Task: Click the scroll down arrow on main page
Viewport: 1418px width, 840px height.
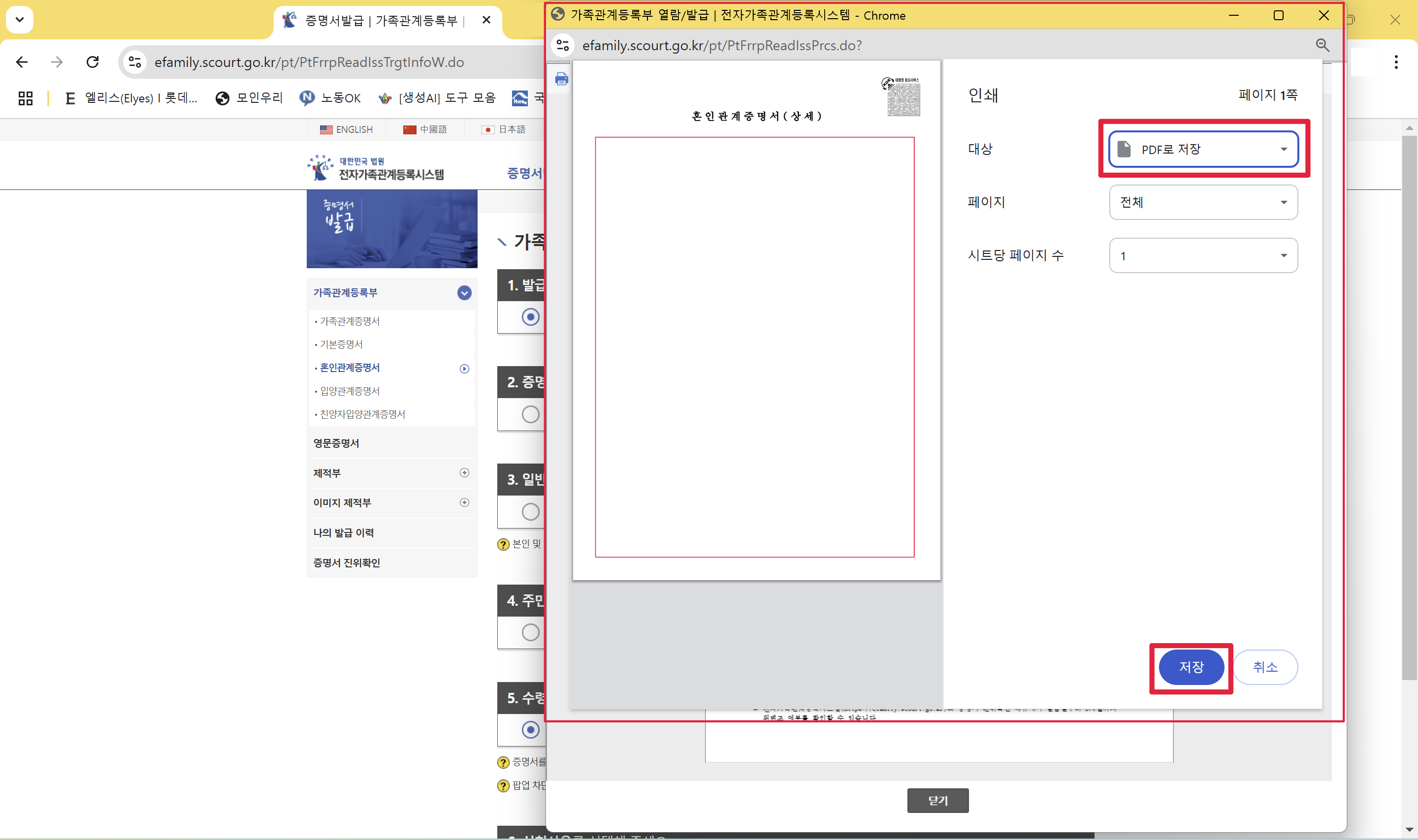Action: [x=1410, y=829]
